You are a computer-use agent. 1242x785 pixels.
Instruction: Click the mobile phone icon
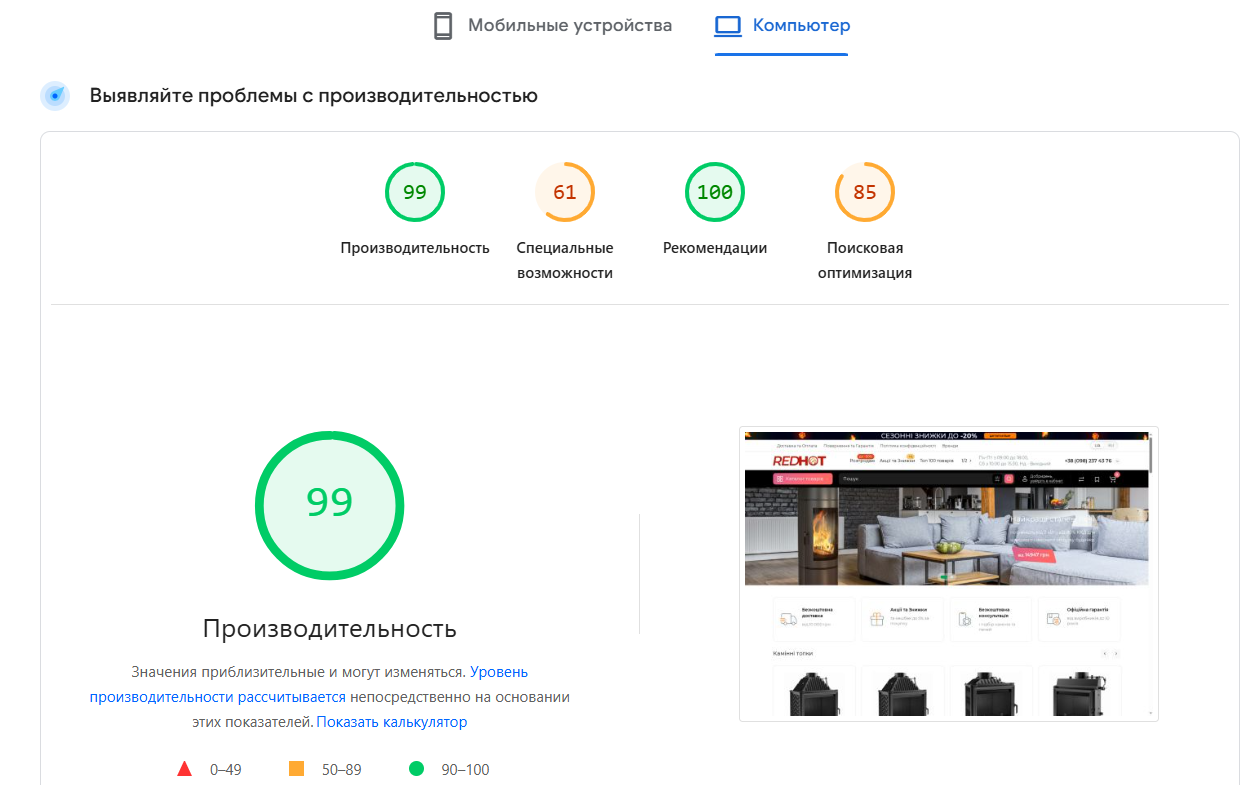click(443, 26)
